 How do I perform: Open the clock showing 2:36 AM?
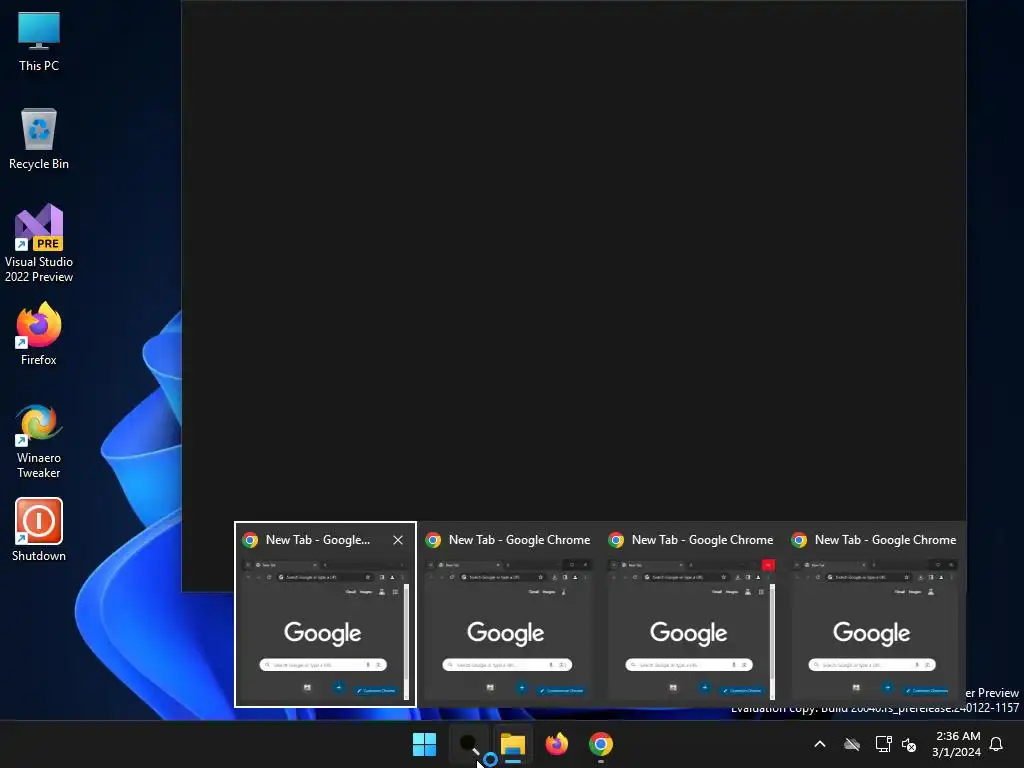pyautogui.click(x=957, y=744)
